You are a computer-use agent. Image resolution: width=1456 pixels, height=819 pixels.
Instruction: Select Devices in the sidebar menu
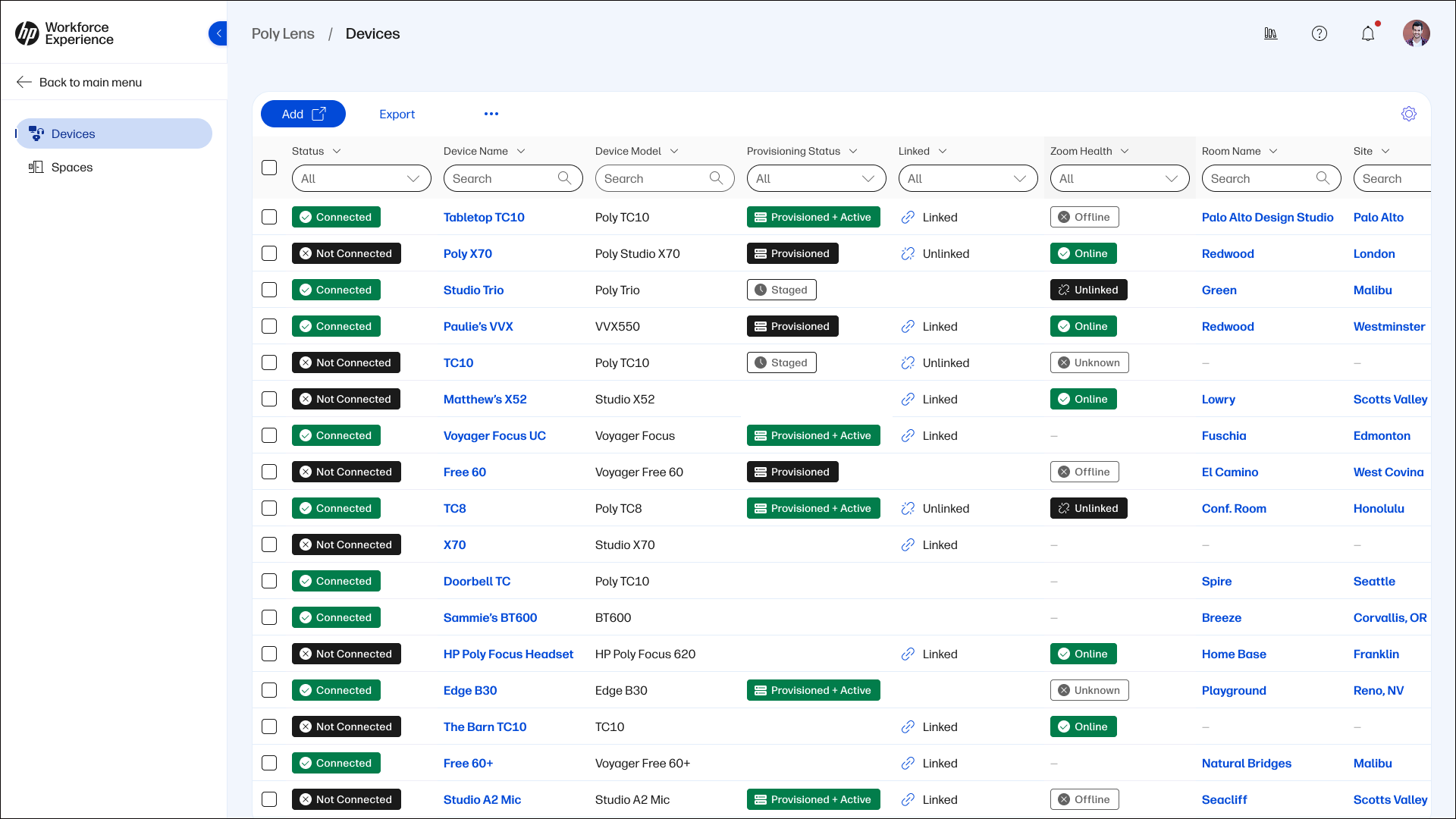(114, 133)
